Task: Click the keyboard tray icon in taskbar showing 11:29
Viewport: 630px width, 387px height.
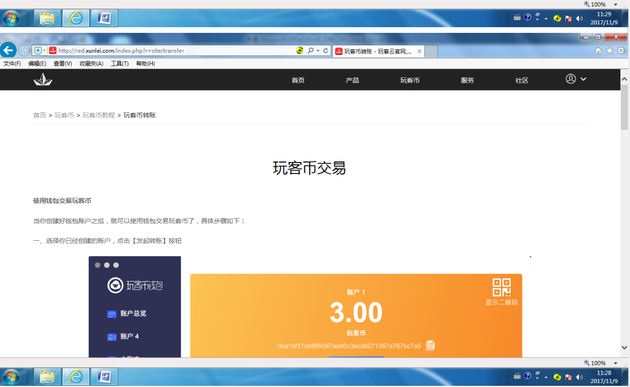Action: (517, 17)
